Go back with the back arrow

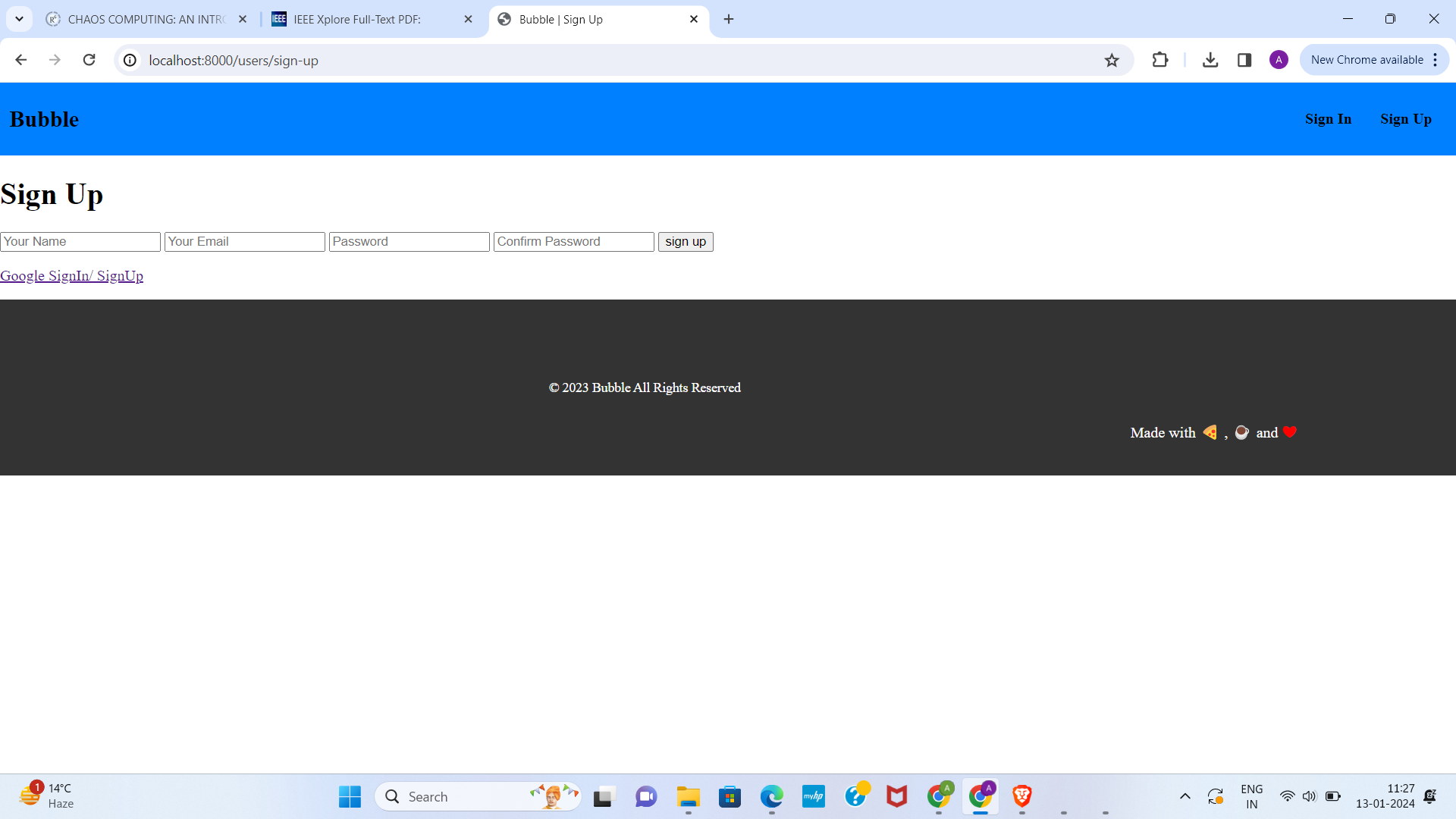pyautogui.click(x=21, y=60)
